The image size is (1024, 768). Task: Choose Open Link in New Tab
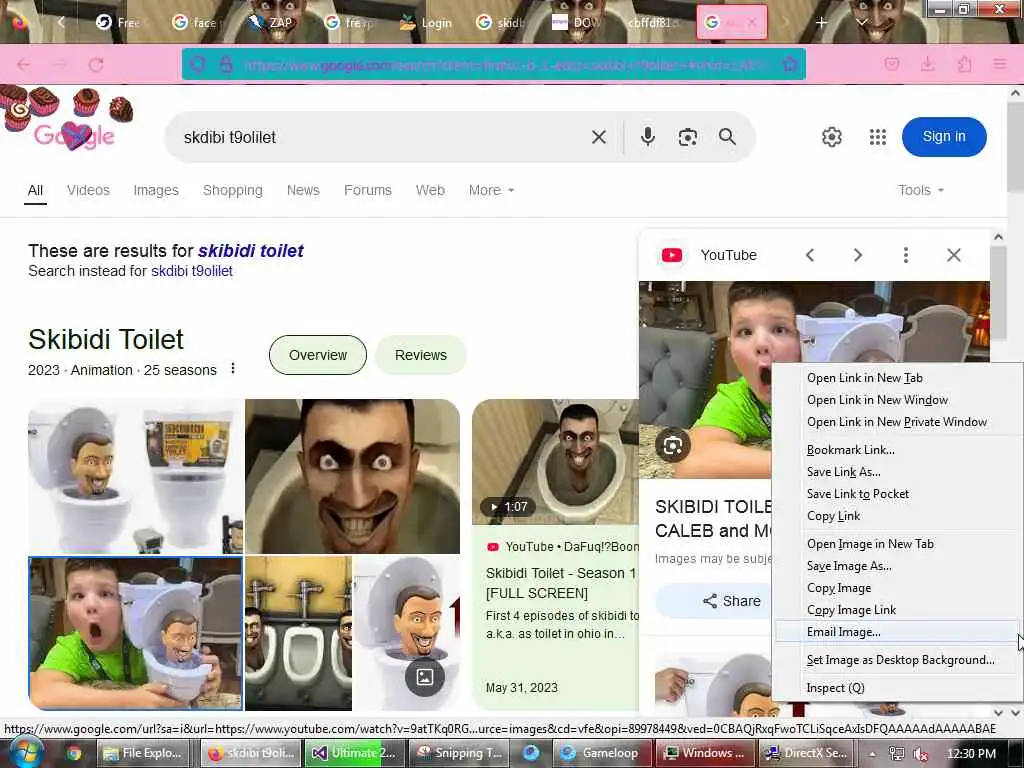coord(897,378)
